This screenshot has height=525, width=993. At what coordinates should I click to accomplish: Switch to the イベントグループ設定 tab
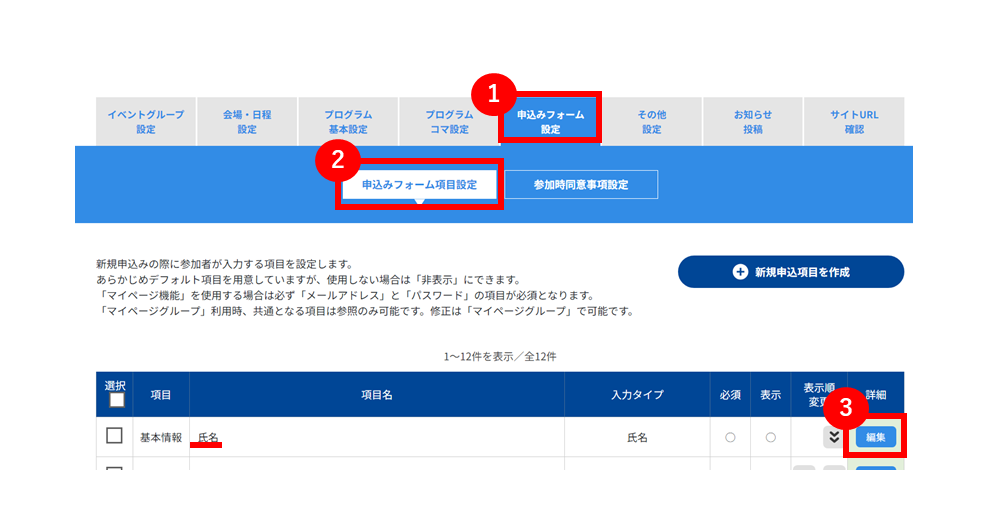coord(146,122)
